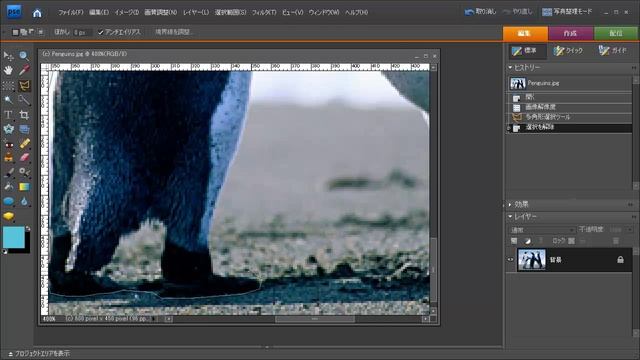Open レイヤー panel options menu
Screen dimensions: 640x360
point(633,217)
